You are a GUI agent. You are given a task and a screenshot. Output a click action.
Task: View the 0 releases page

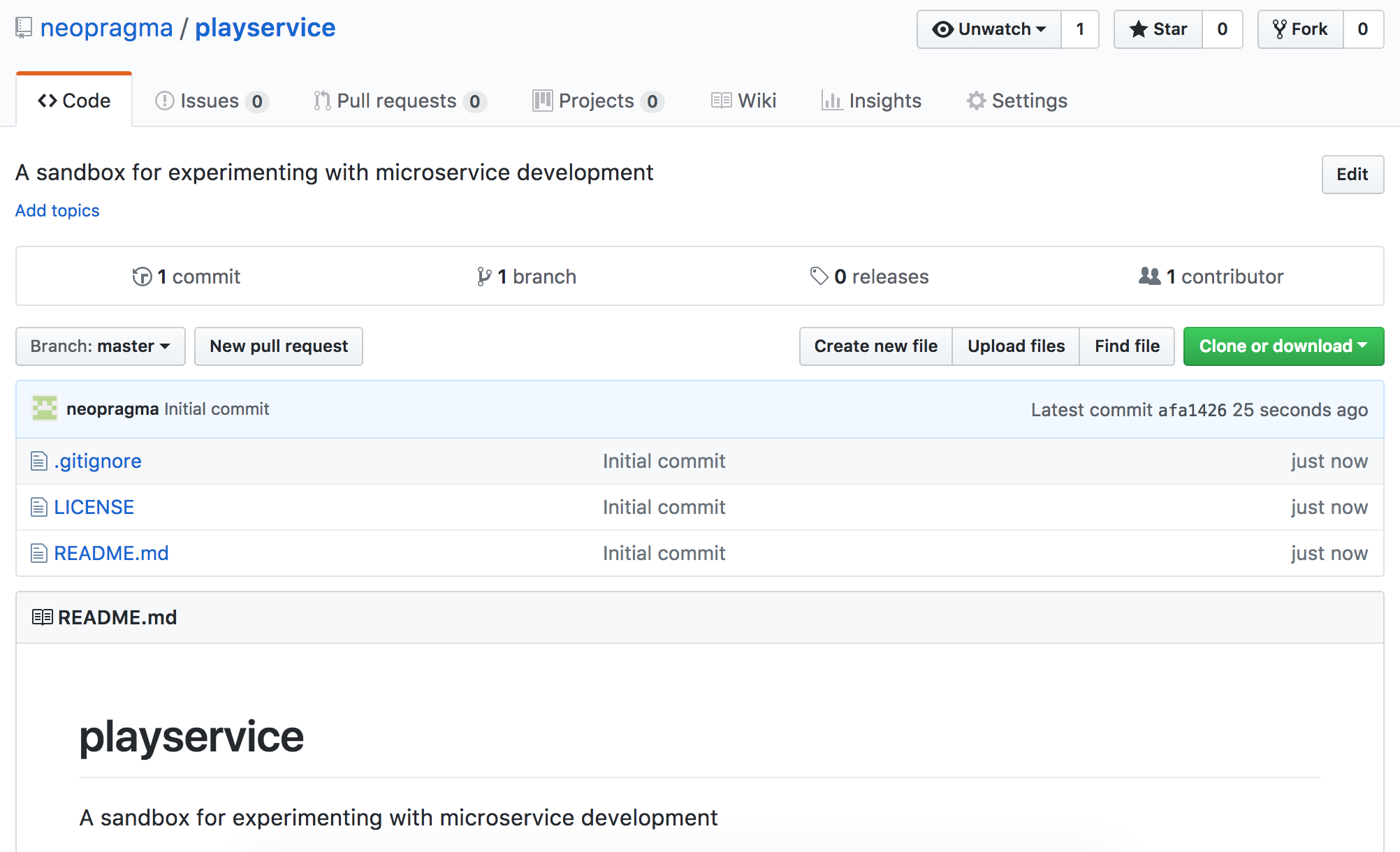(870, 277)
